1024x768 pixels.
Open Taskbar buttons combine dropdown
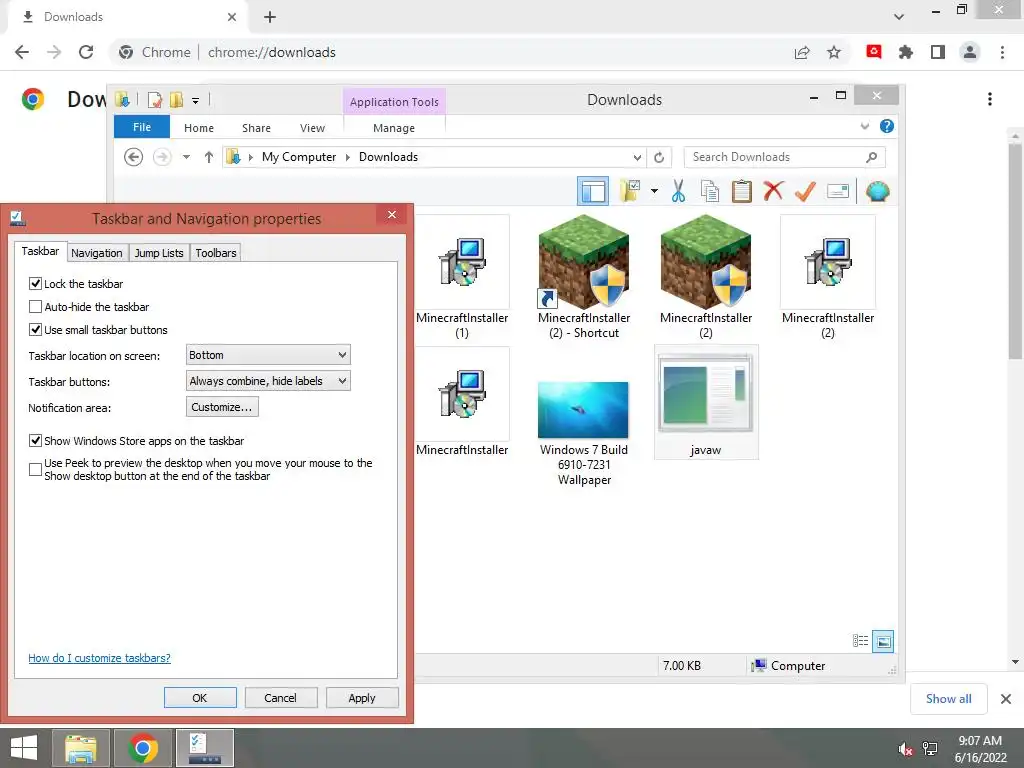pos(268,381)
